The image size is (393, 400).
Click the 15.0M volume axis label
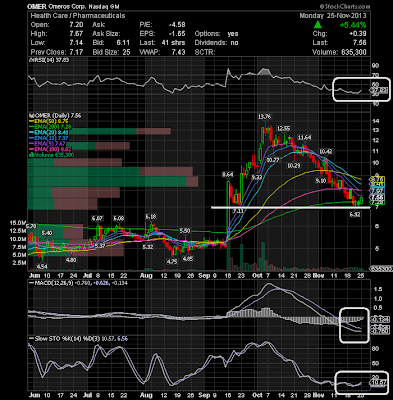click(18, 223)
